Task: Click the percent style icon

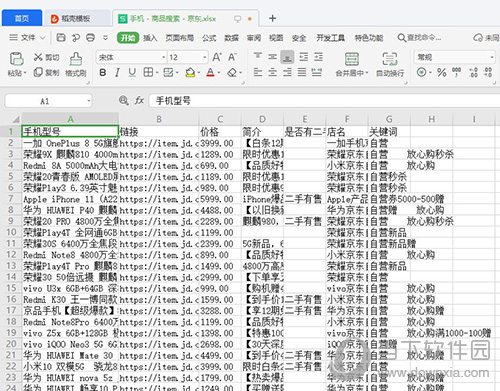Action: click(x=442, y=72)
